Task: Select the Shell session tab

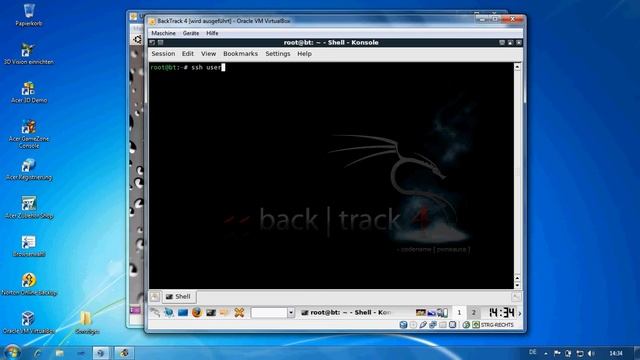Action: [x=179, y=297]
